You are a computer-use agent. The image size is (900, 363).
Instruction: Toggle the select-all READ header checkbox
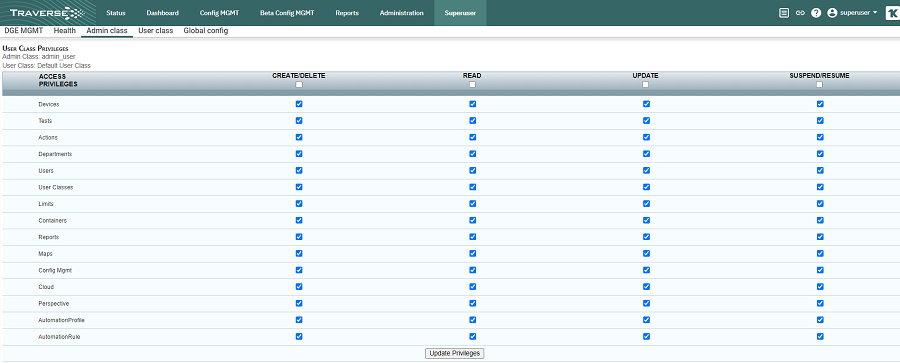472,84
